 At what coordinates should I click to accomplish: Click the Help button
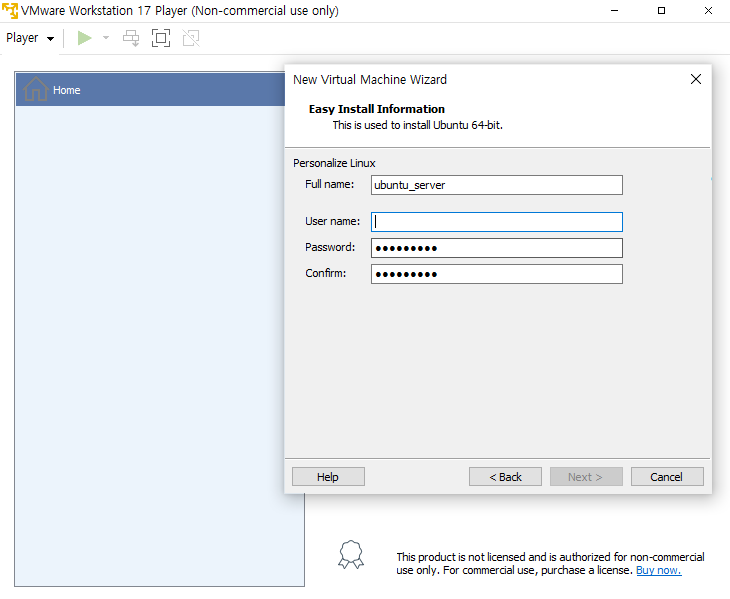click(328, 477)
